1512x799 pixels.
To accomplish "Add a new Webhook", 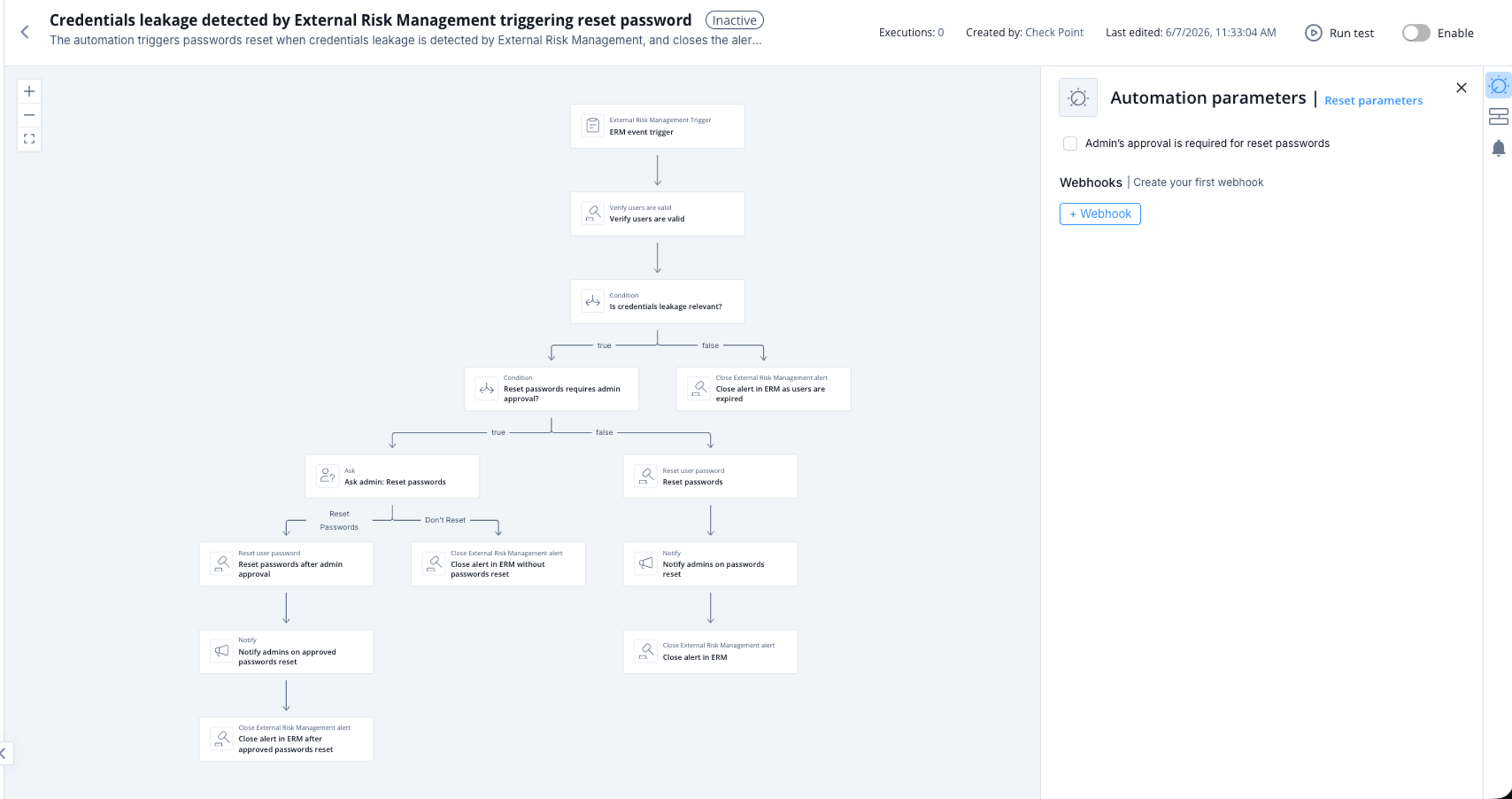I will tap(1100, 214).
